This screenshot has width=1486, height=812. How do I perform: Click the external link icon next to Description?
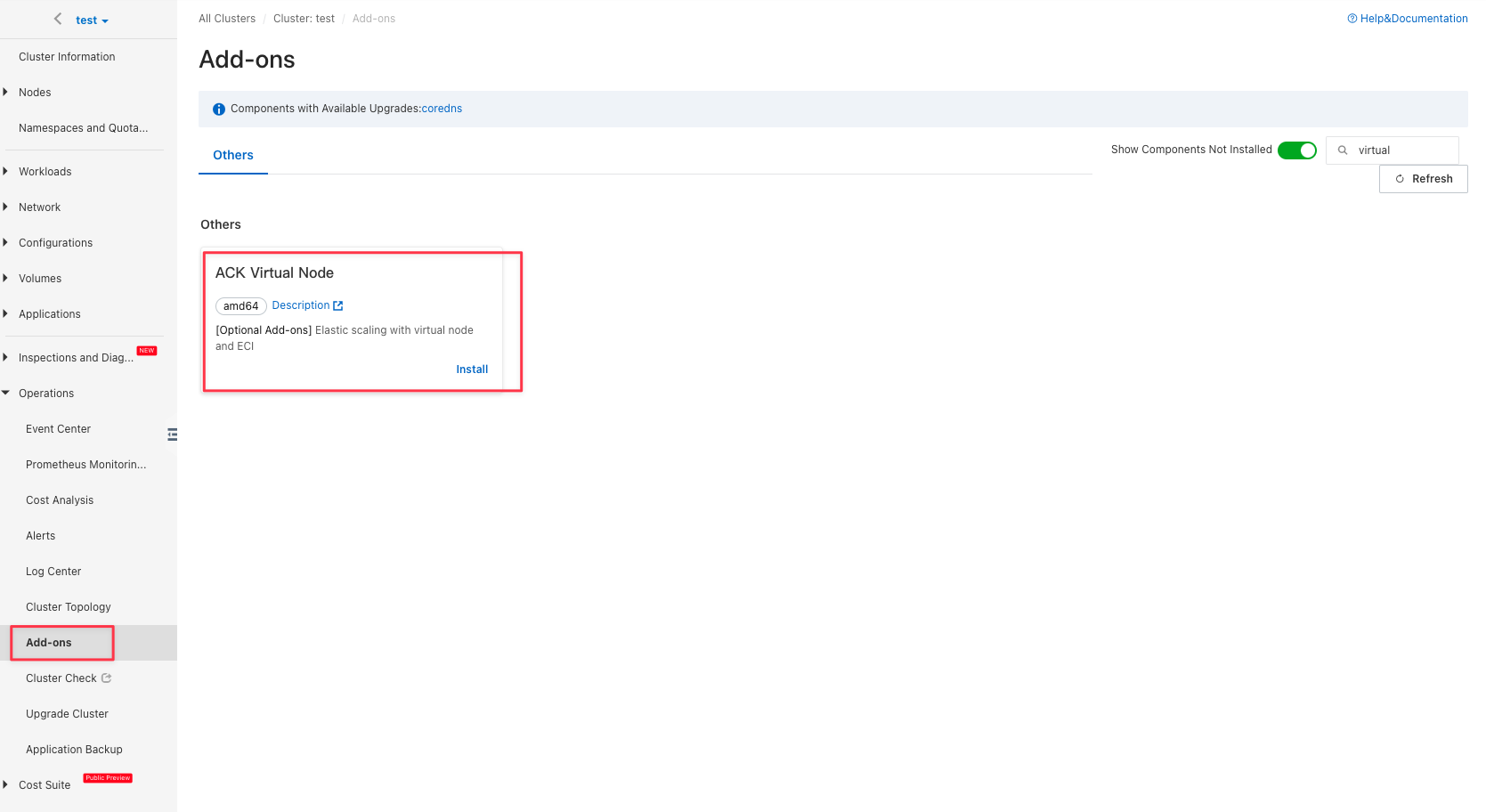click(338, 306)
